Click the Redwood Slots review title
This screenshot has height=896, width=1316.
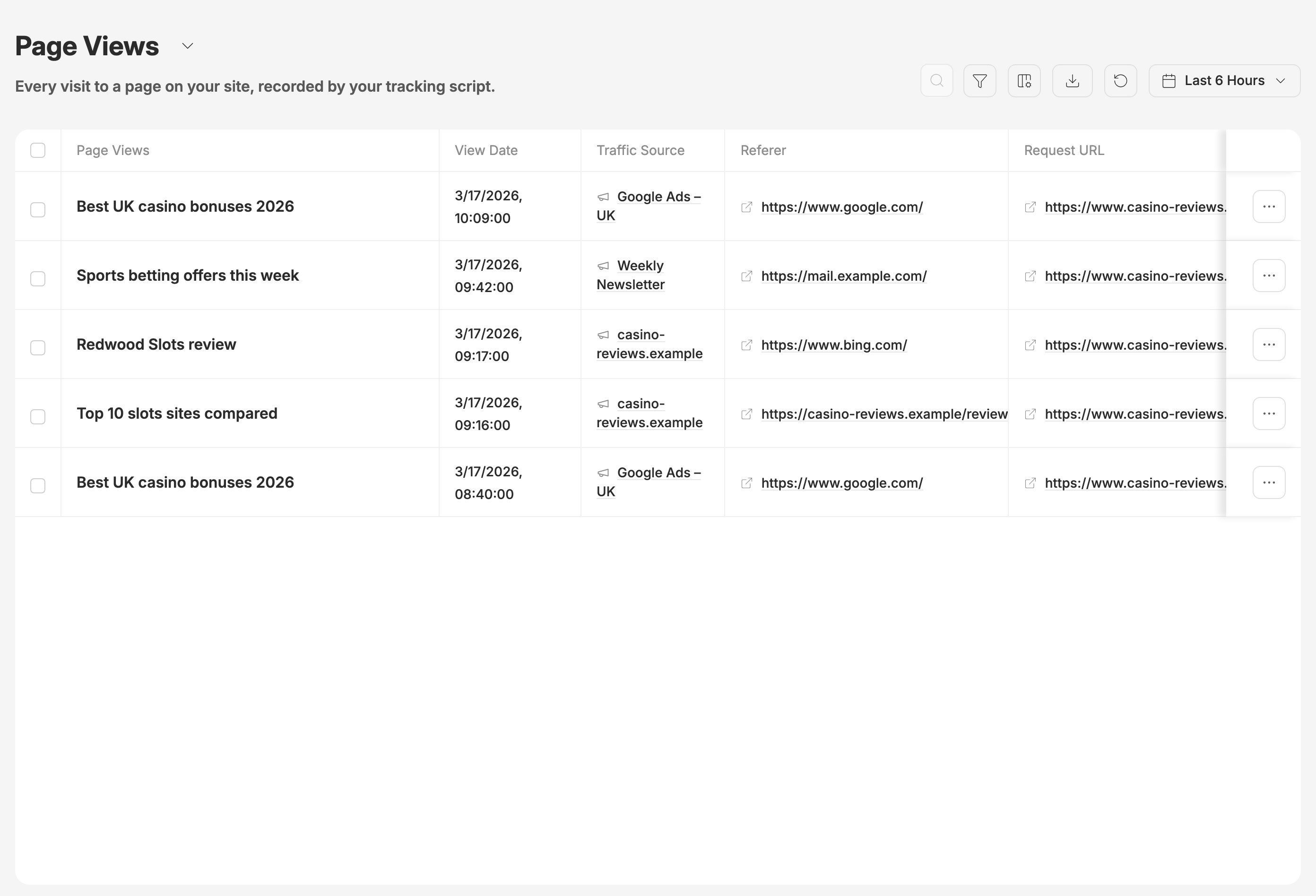click(156, 345)
